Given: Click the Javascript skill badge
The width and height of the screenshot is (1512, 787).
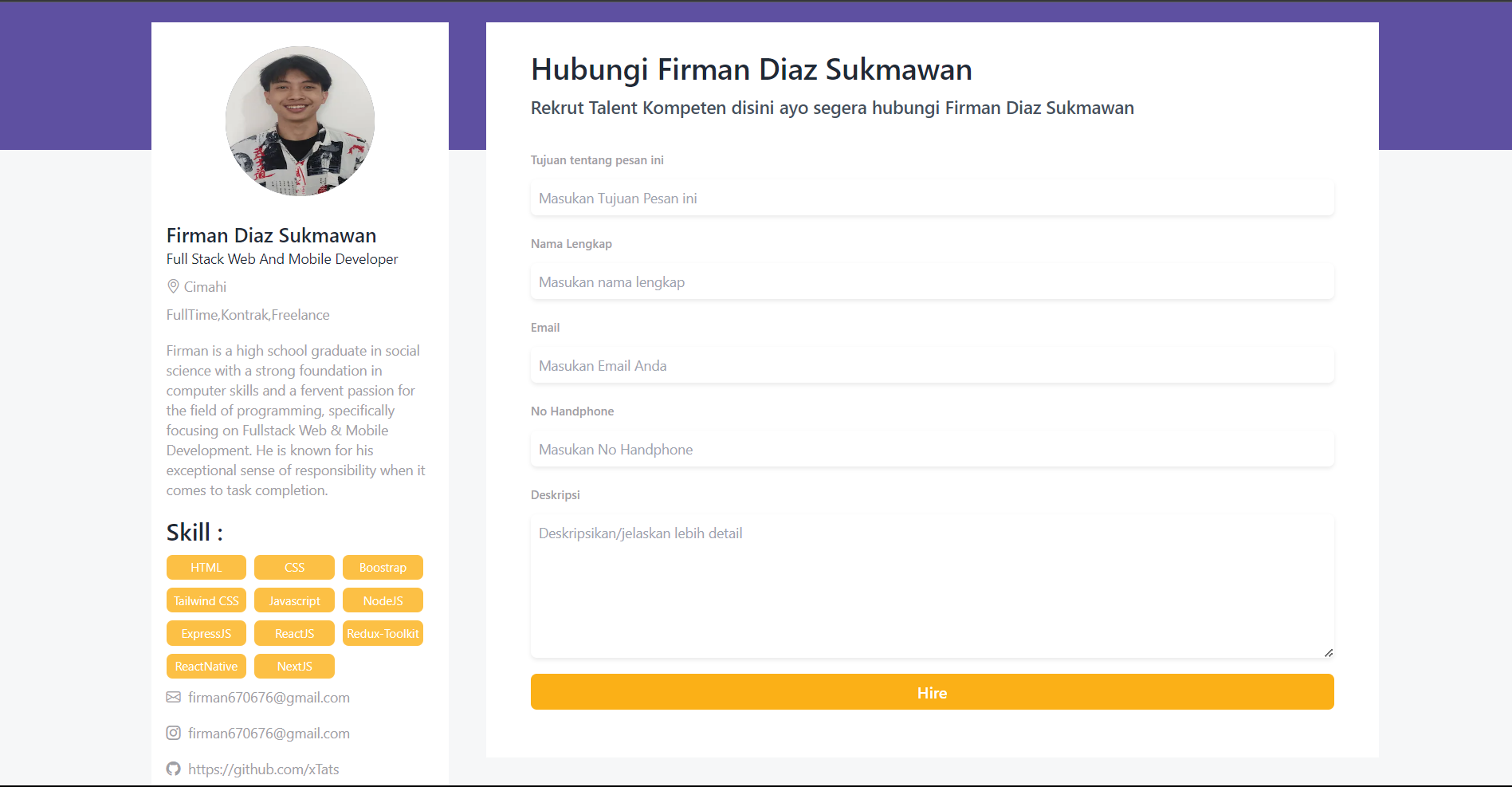Looking at the screenshot, I should click(294, 600).
